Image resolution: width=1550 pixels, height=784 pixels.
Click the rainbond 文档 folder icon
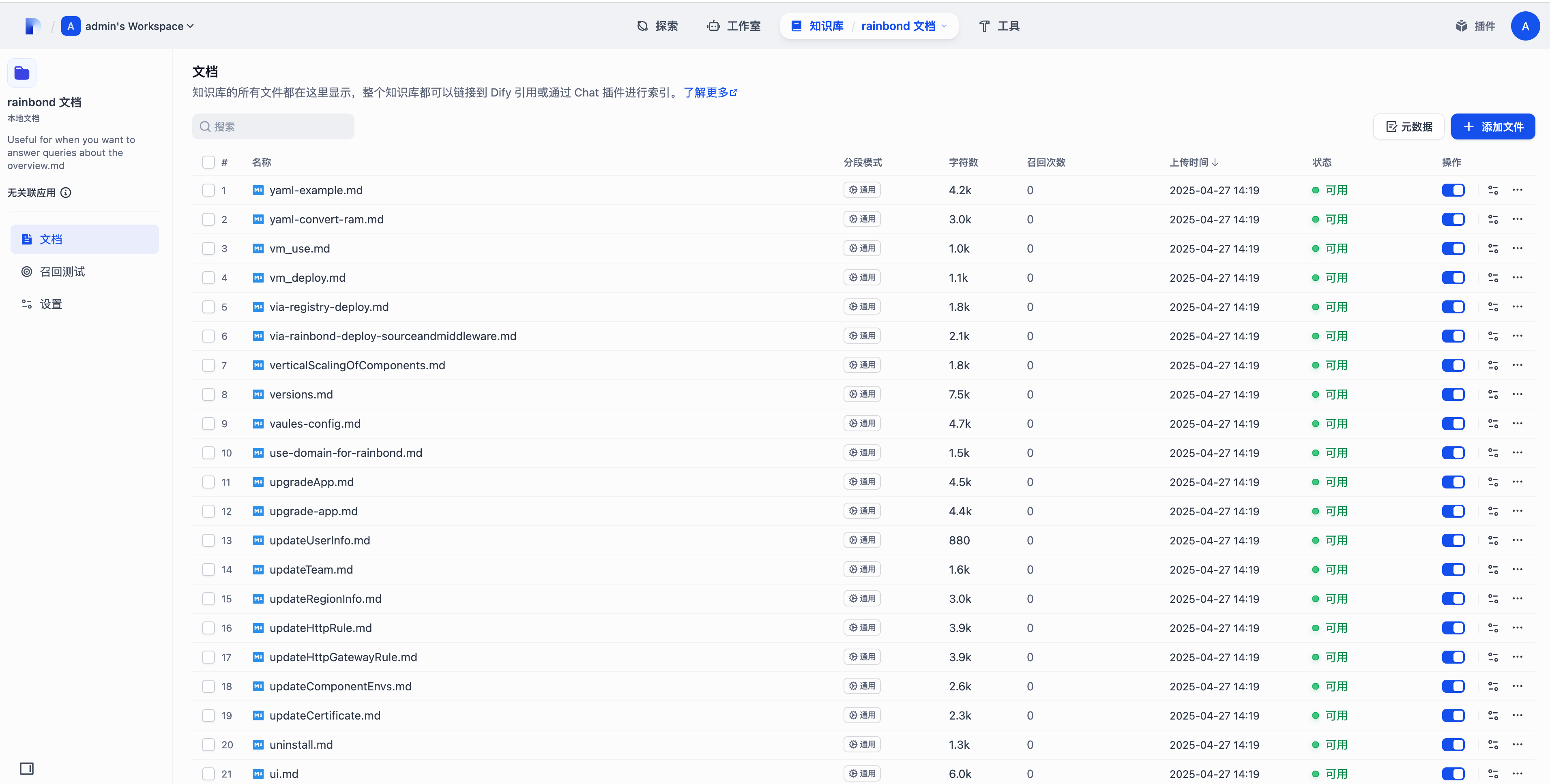point(22,73)
